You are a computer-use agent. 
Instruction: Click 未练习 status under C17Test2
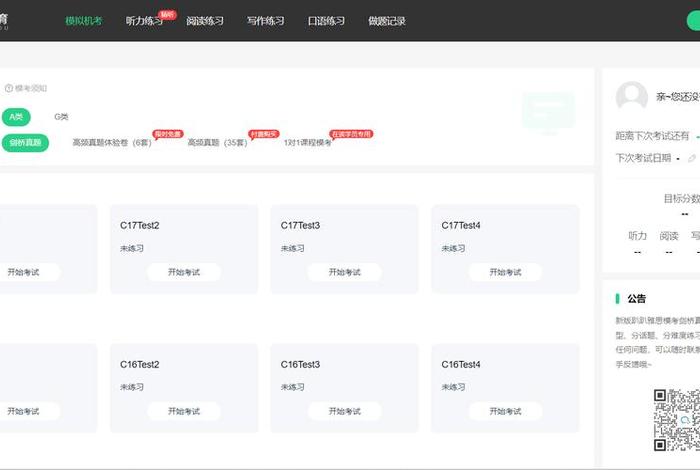132,249
